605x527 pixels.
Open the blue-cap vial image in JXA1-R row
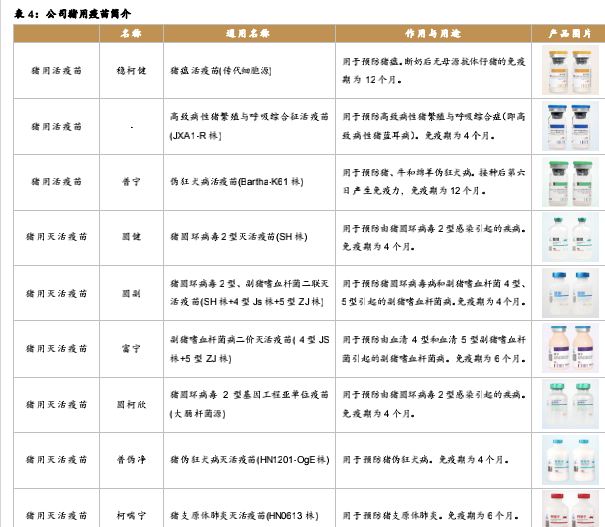coord(570,126)
